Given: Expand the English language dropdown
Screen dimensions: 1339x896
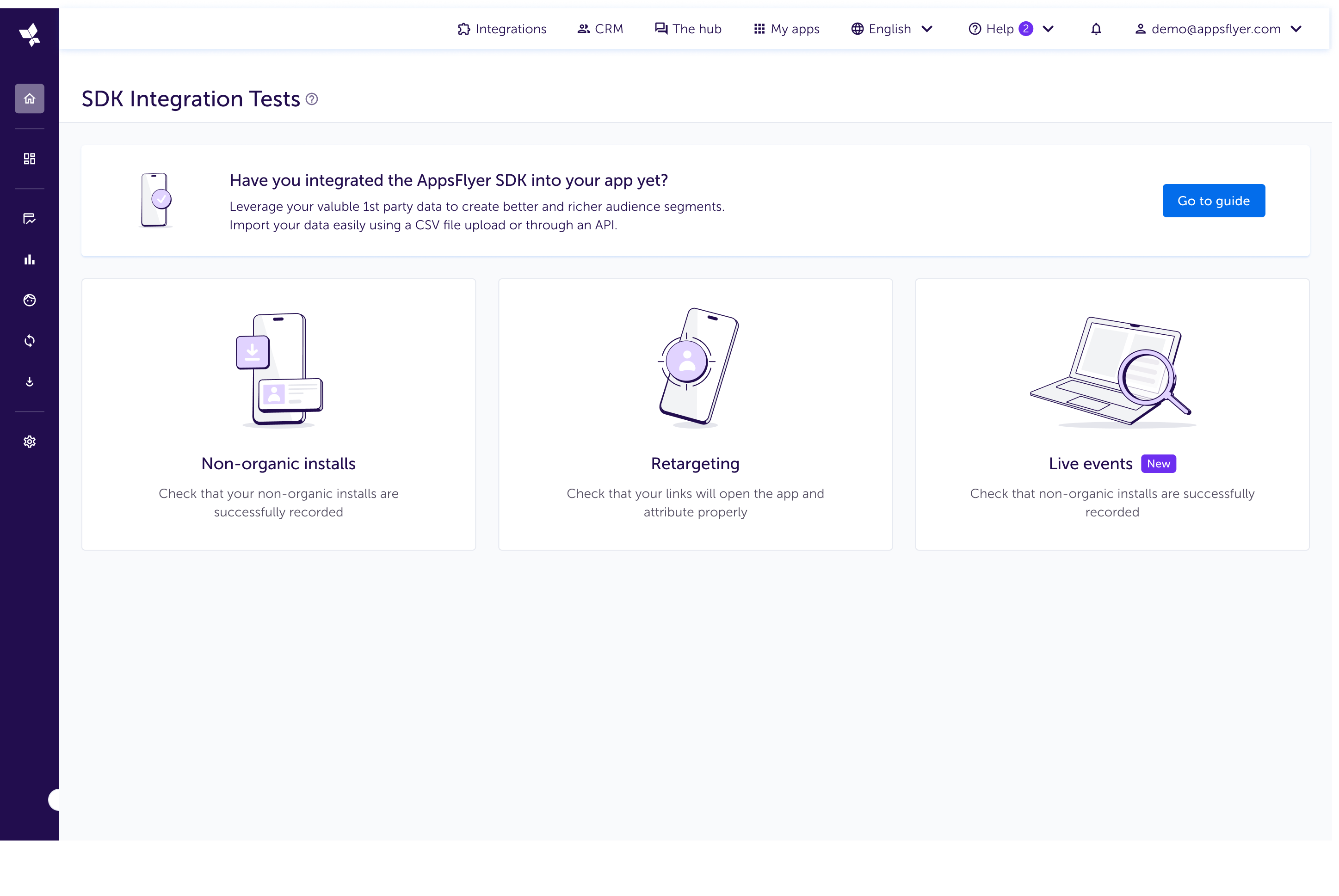Looking at the screenshot, I should click(x=892, y=29).
